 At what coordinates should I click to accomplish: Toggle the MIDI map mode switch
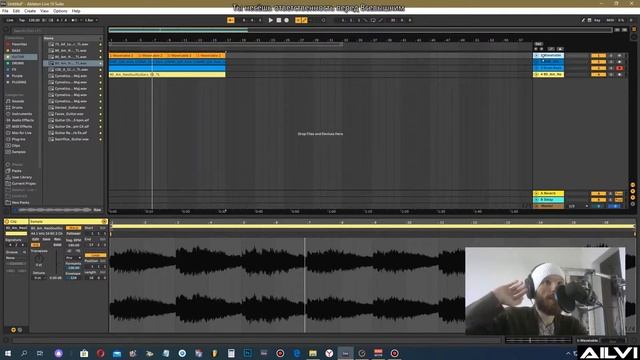pyautogui.click(x=610, y=20)
